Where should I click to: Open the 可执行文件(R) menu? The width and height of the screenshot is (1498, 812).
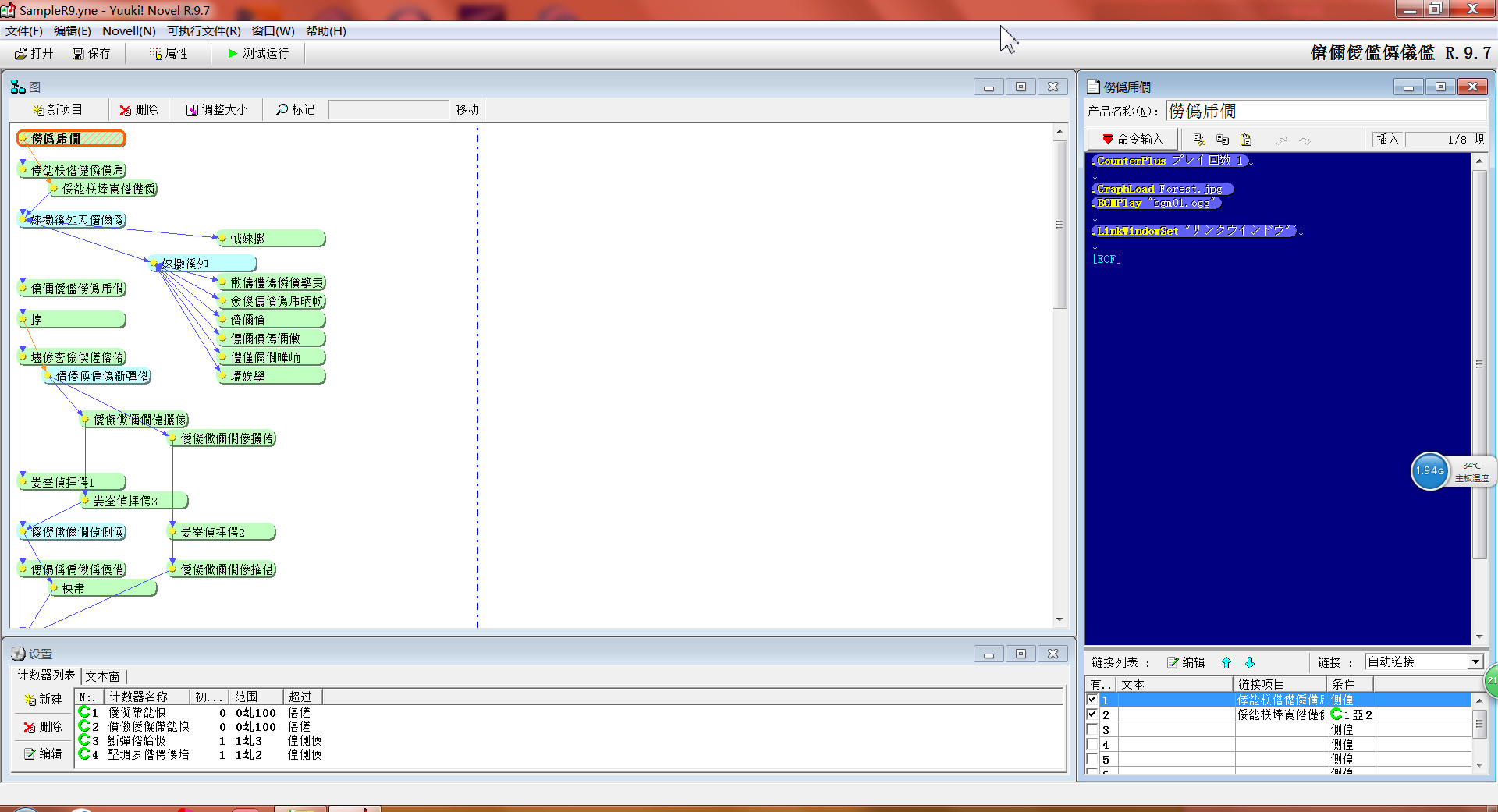[204, 31]
